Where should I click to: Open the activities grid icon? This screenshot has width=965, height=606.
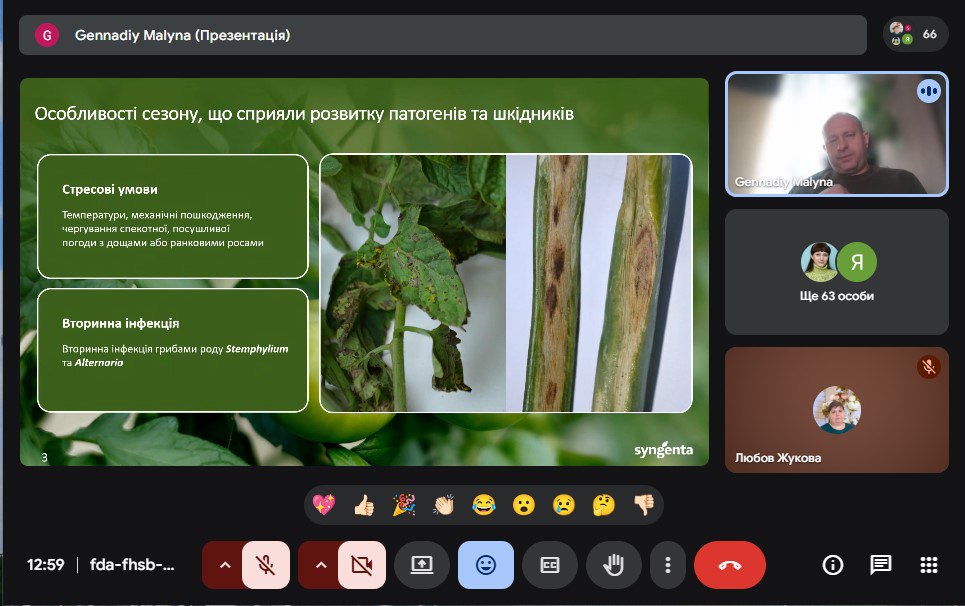click(x=928, y=565)
